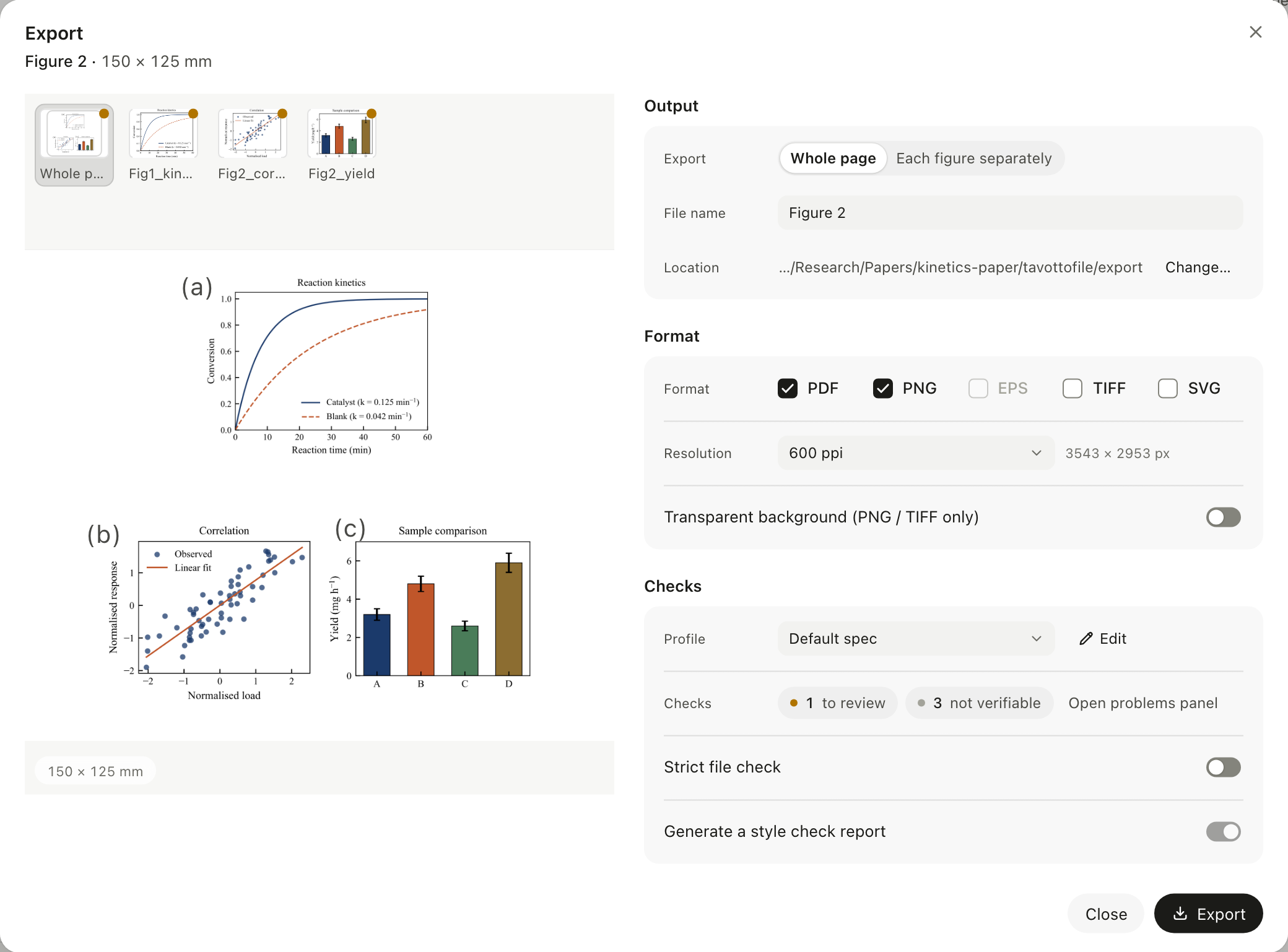
Task: Uncheck the PDF format checkbox
Action: (788, 389)
